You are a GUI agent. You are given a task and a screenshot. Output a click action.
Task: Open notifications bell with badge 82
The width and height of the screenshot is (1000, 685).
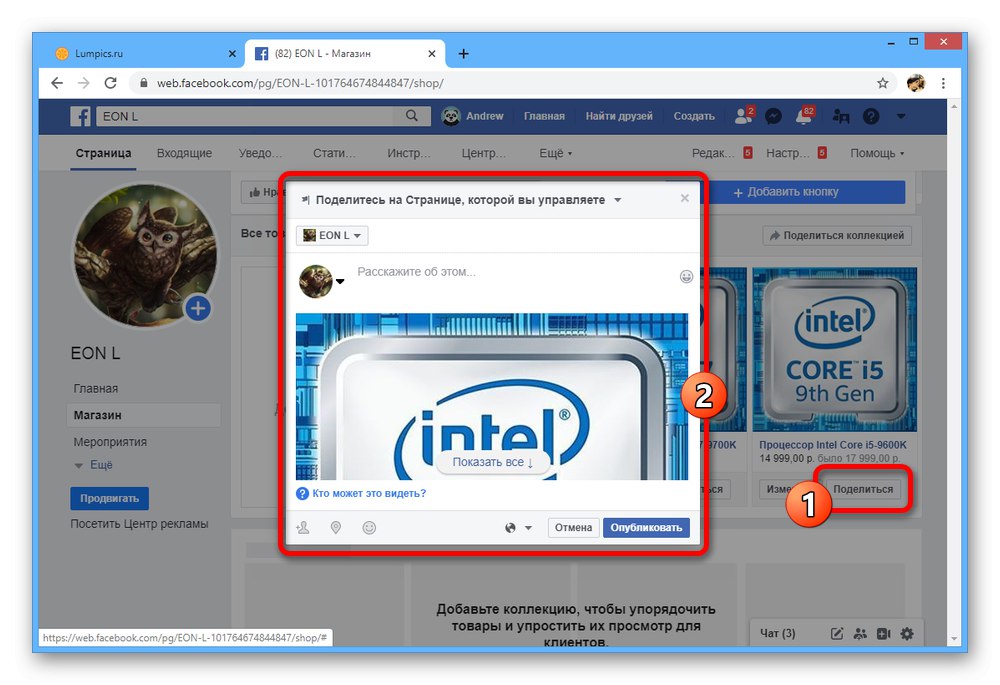click(x=804, y=115)
